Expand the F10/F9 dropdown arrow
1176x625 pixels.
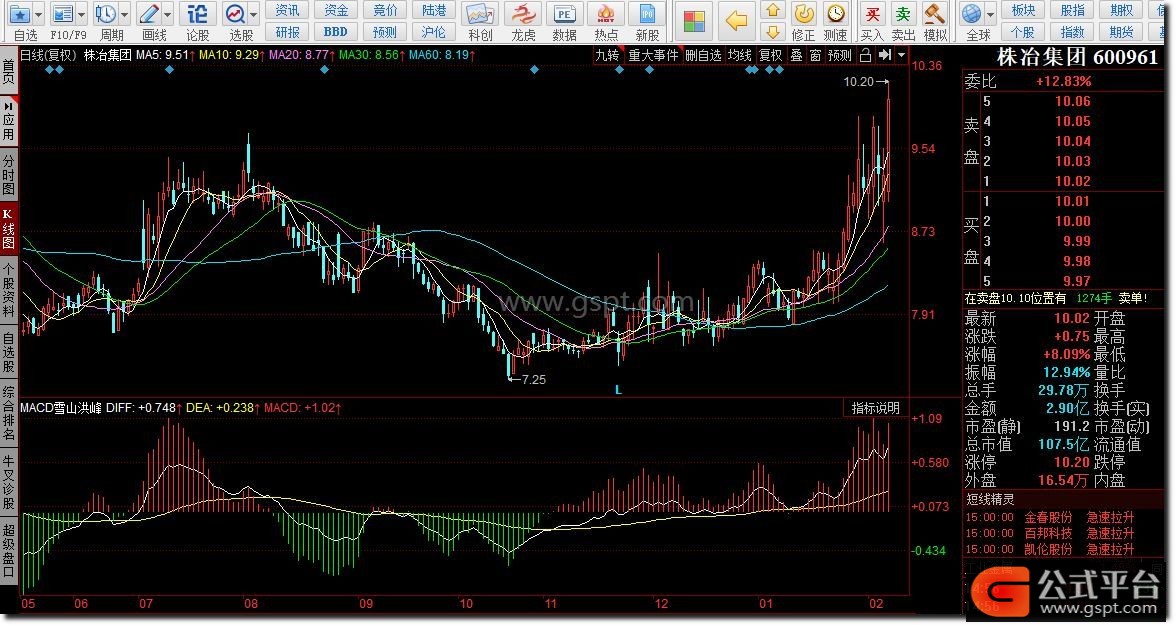[82, 14]
